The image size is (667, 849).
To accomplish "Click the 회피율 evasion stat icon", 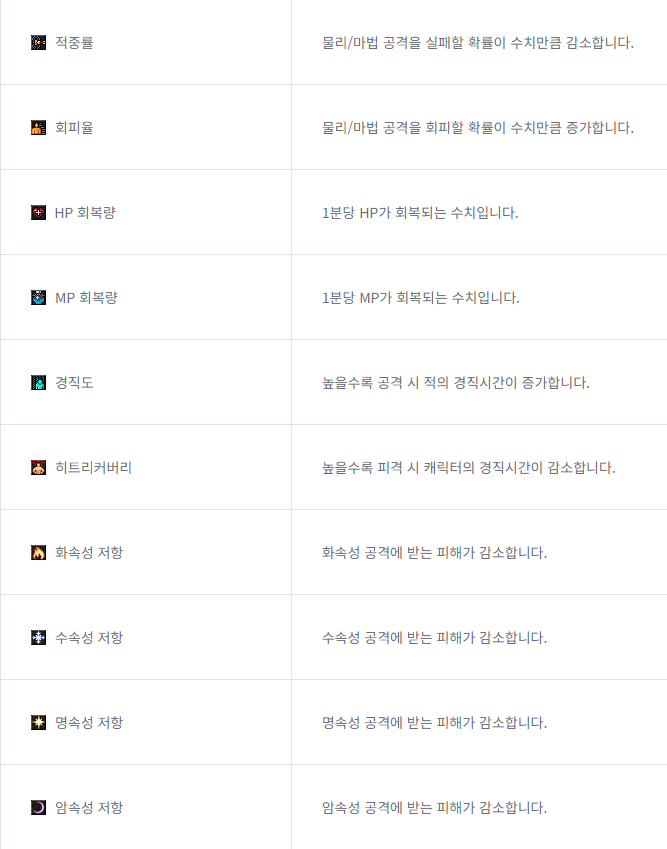I will pos(38,127).
